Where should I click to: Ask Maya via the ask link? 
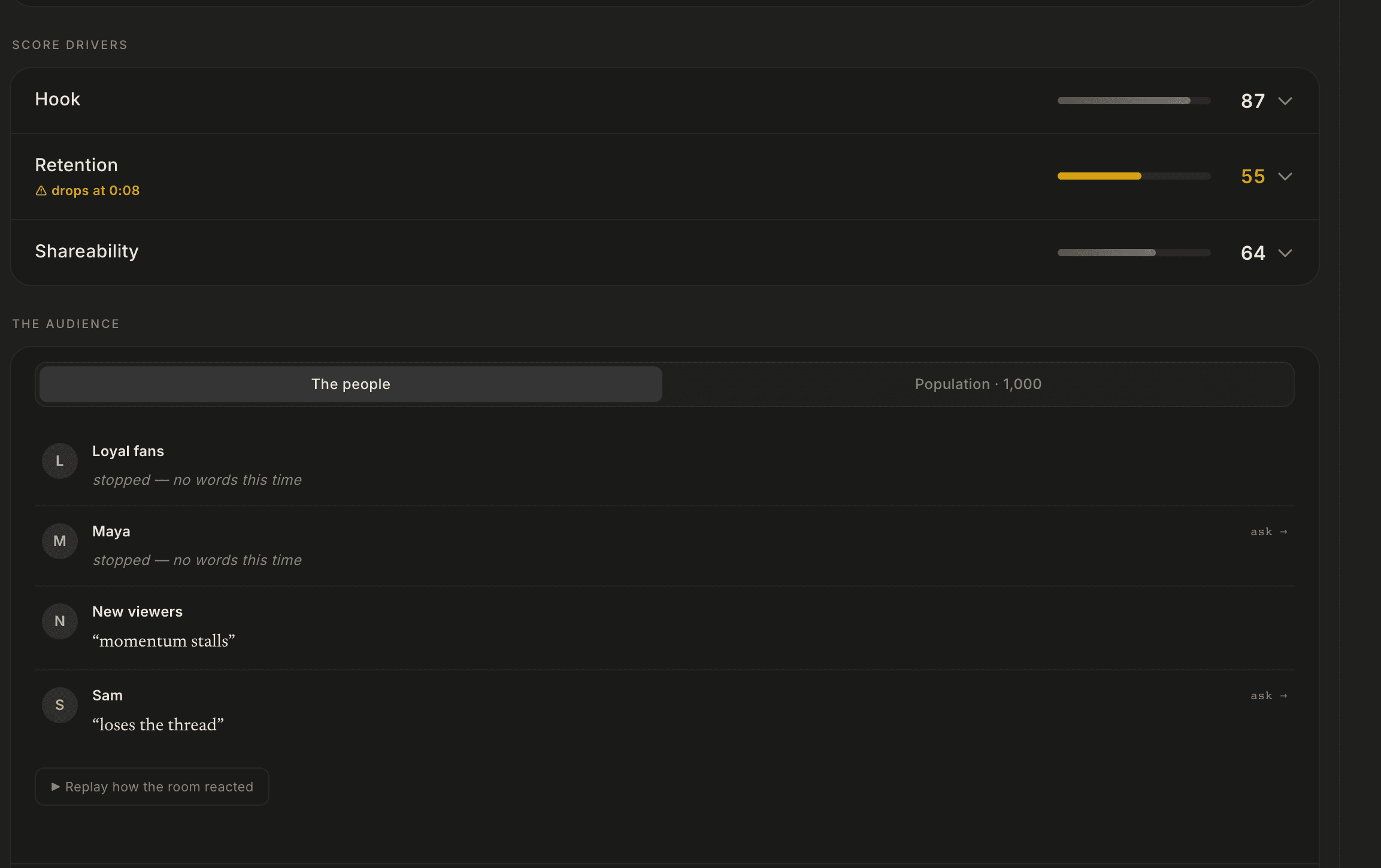coord(1269,532)
